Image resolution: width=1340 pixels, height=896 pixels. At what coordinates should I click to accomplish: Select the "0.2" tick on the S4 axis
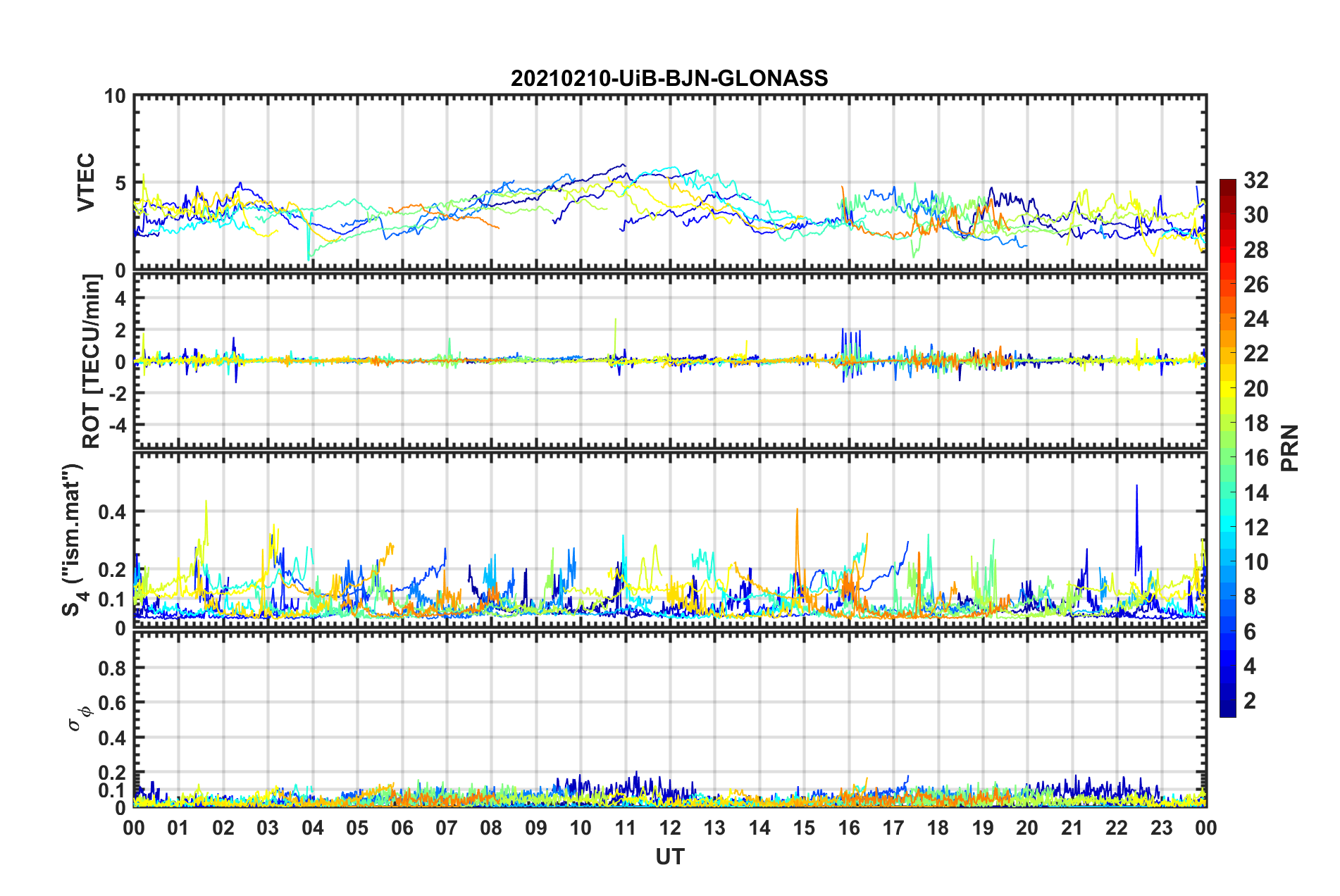pyautogui.click(x=113, y=570)
